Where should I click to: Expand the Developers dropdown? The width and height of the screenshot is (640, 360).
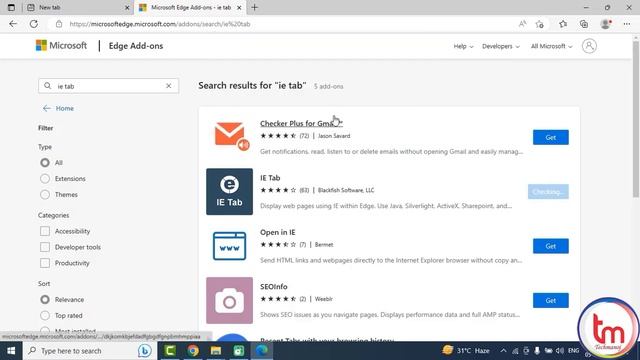[x=501, y=46]
